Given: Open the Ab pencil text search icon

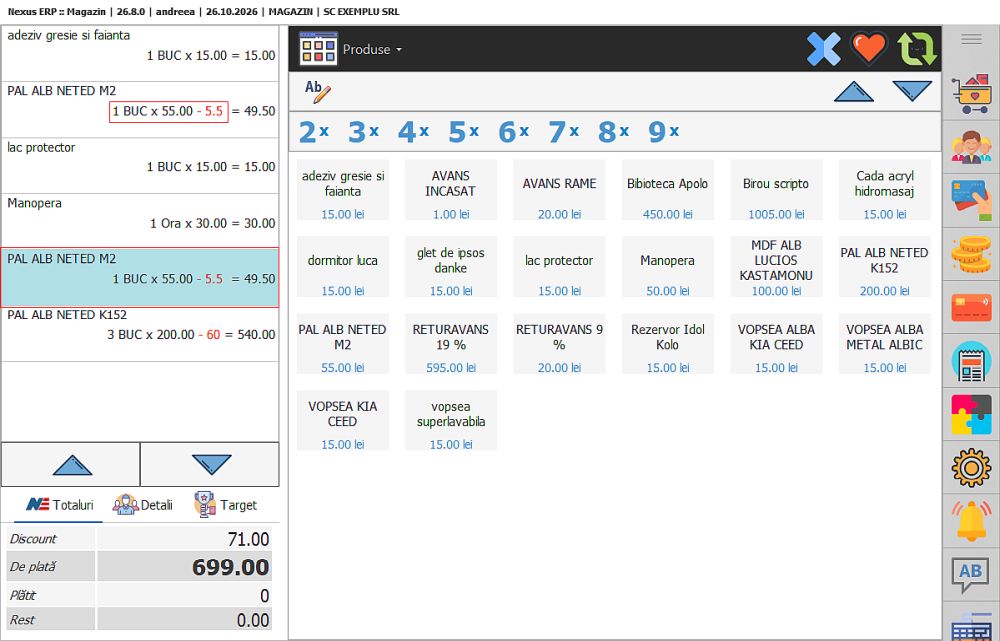Looking at the screenshot, I should point(318,91).
